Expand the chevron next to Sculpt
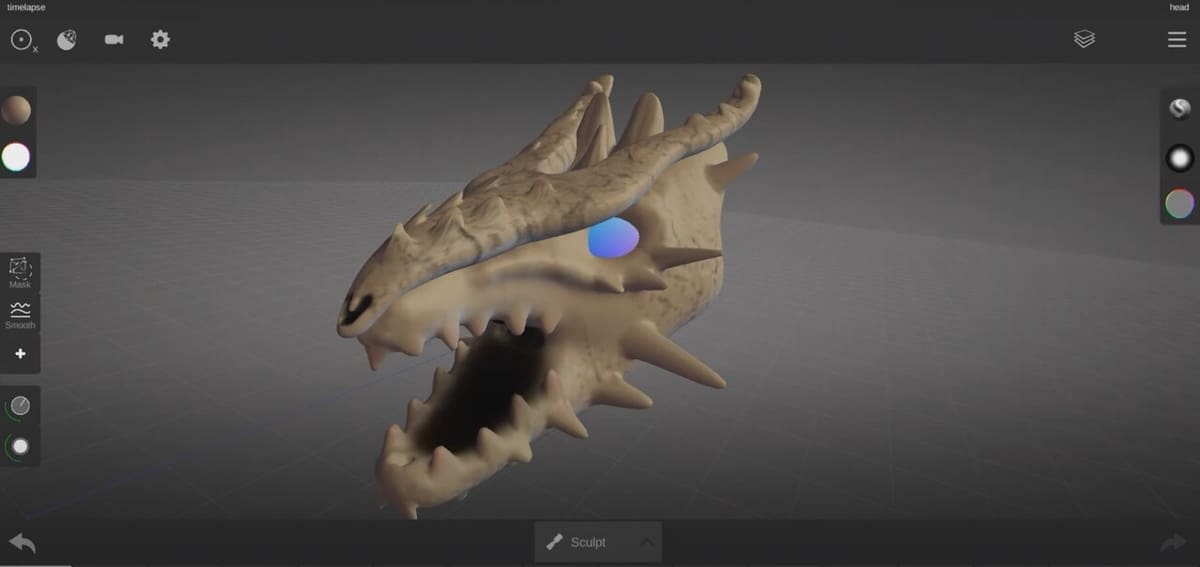1200x567 pixels. pyautogui.click(x=646, y=542)
